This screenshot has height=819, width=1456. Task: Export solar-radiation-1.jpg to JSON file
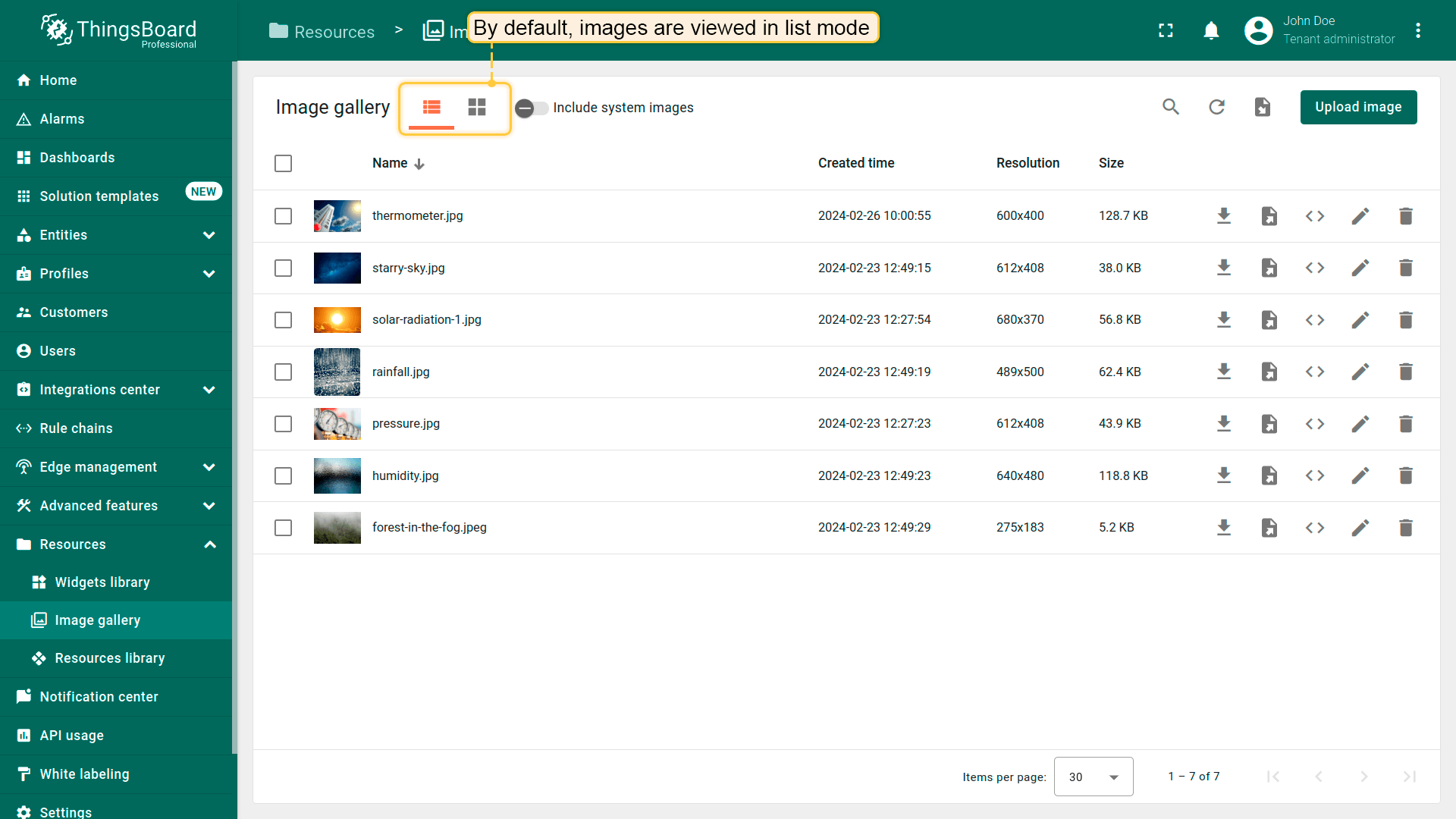click(x=1269, y=320)
